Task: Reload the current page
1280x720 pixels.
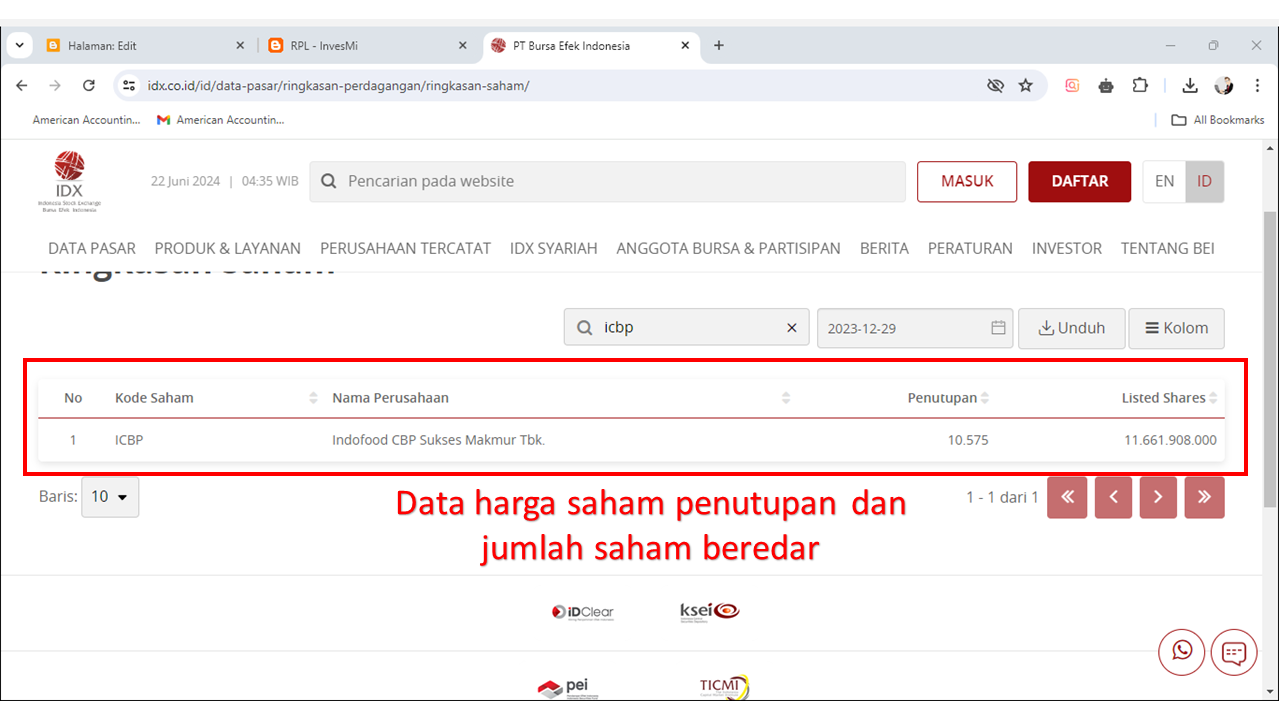Action: tap(89, 86)
